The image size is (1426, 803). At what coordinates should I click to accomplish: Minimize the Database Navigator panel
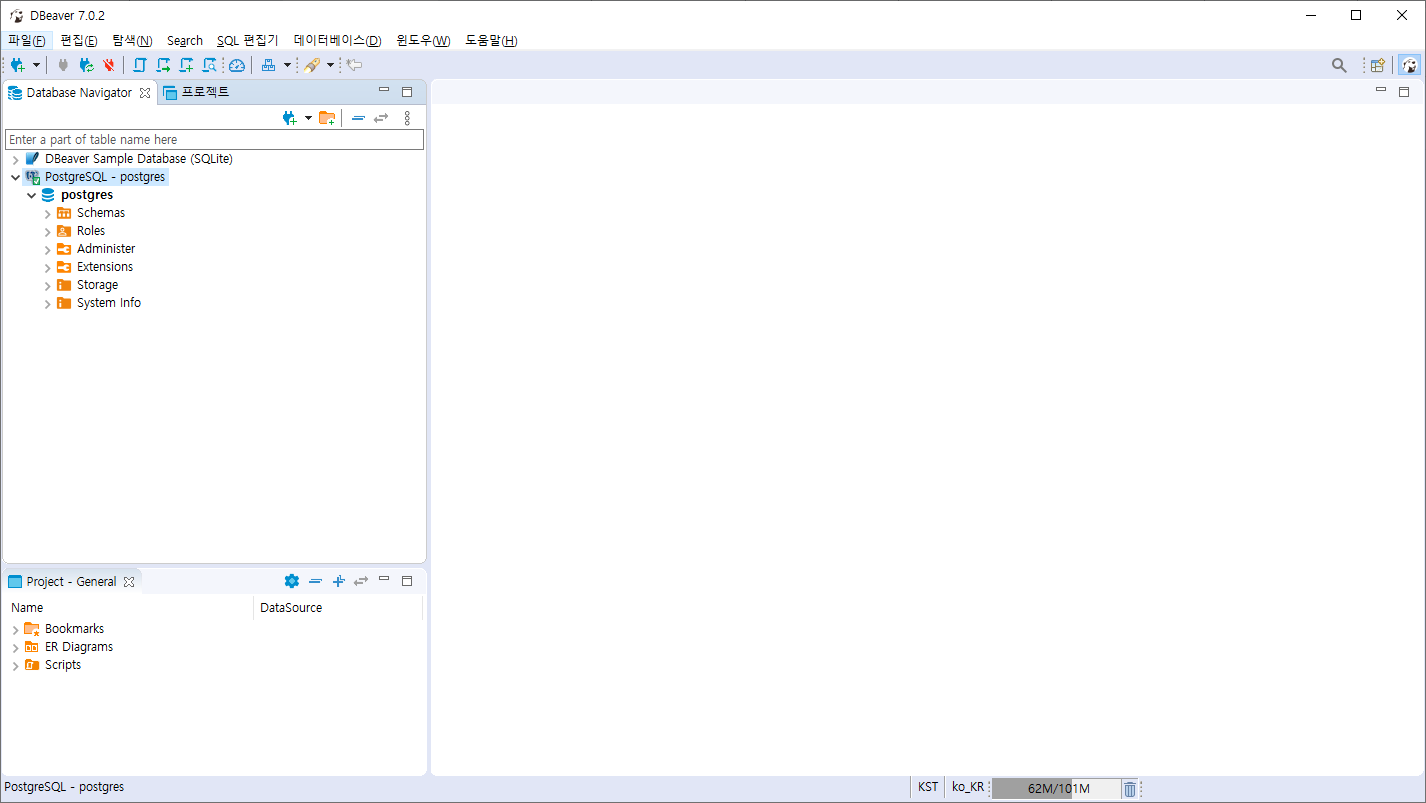(x=384, y=91)
